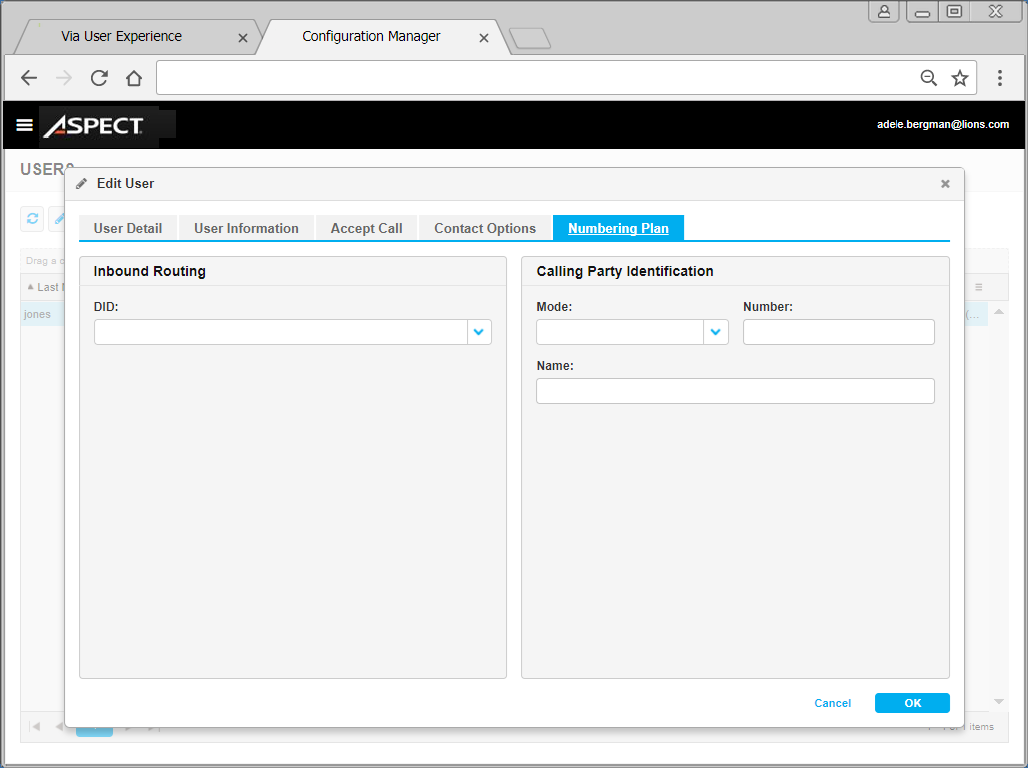
Task: Bookmark this page with the star icon
Action: point(960,77)
